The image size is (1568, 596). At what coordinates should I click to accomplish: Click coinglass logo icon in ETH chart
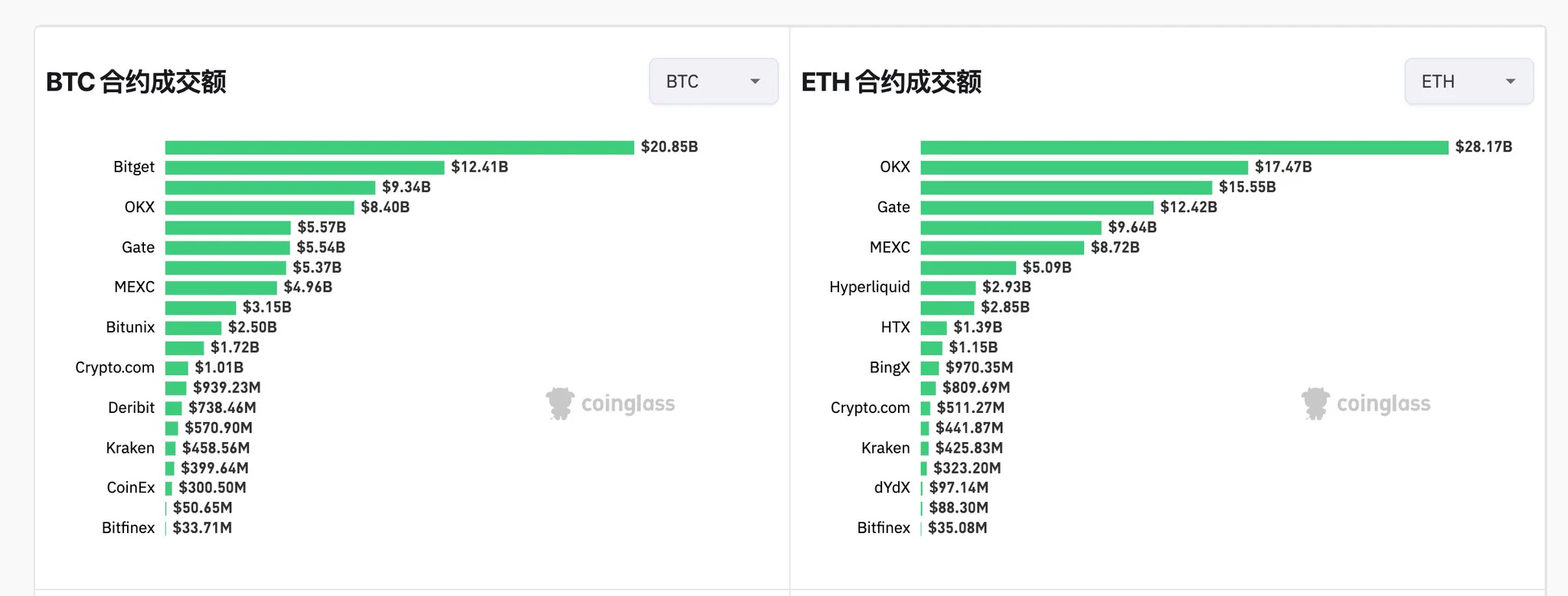[1315, 403]
